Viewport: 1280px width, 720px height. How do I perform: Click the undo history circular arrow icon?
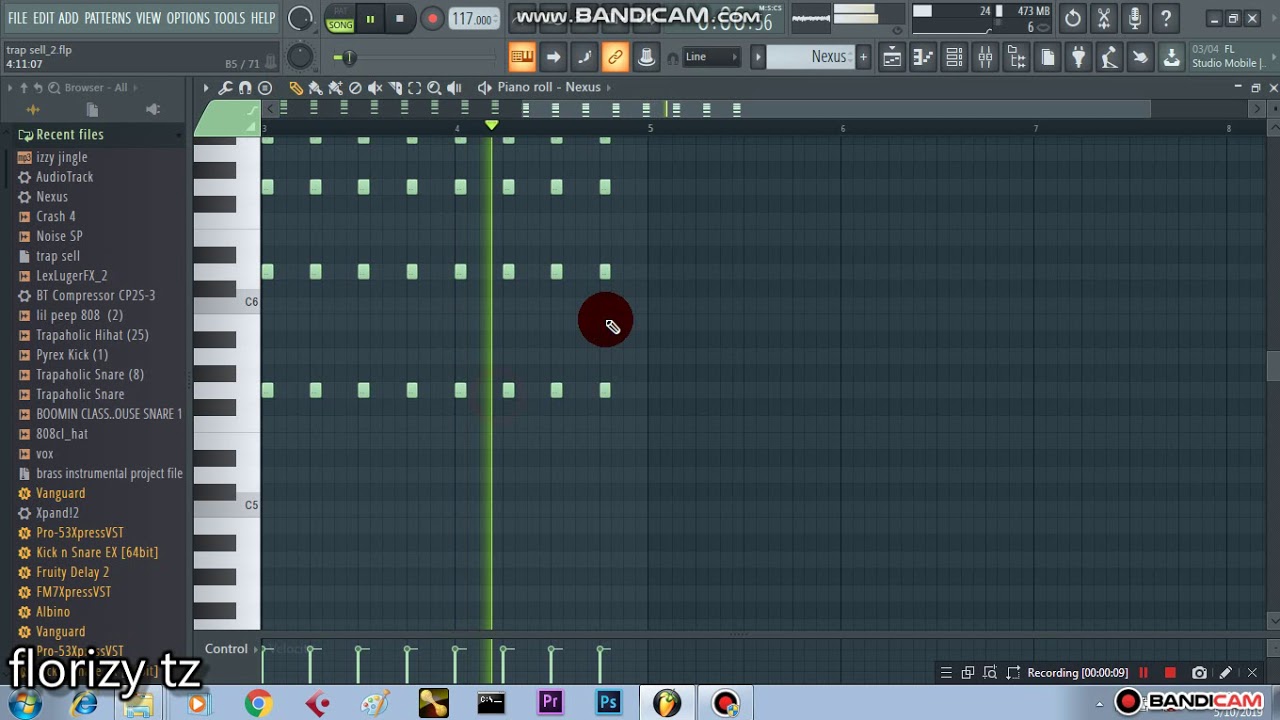(1073, 18)
